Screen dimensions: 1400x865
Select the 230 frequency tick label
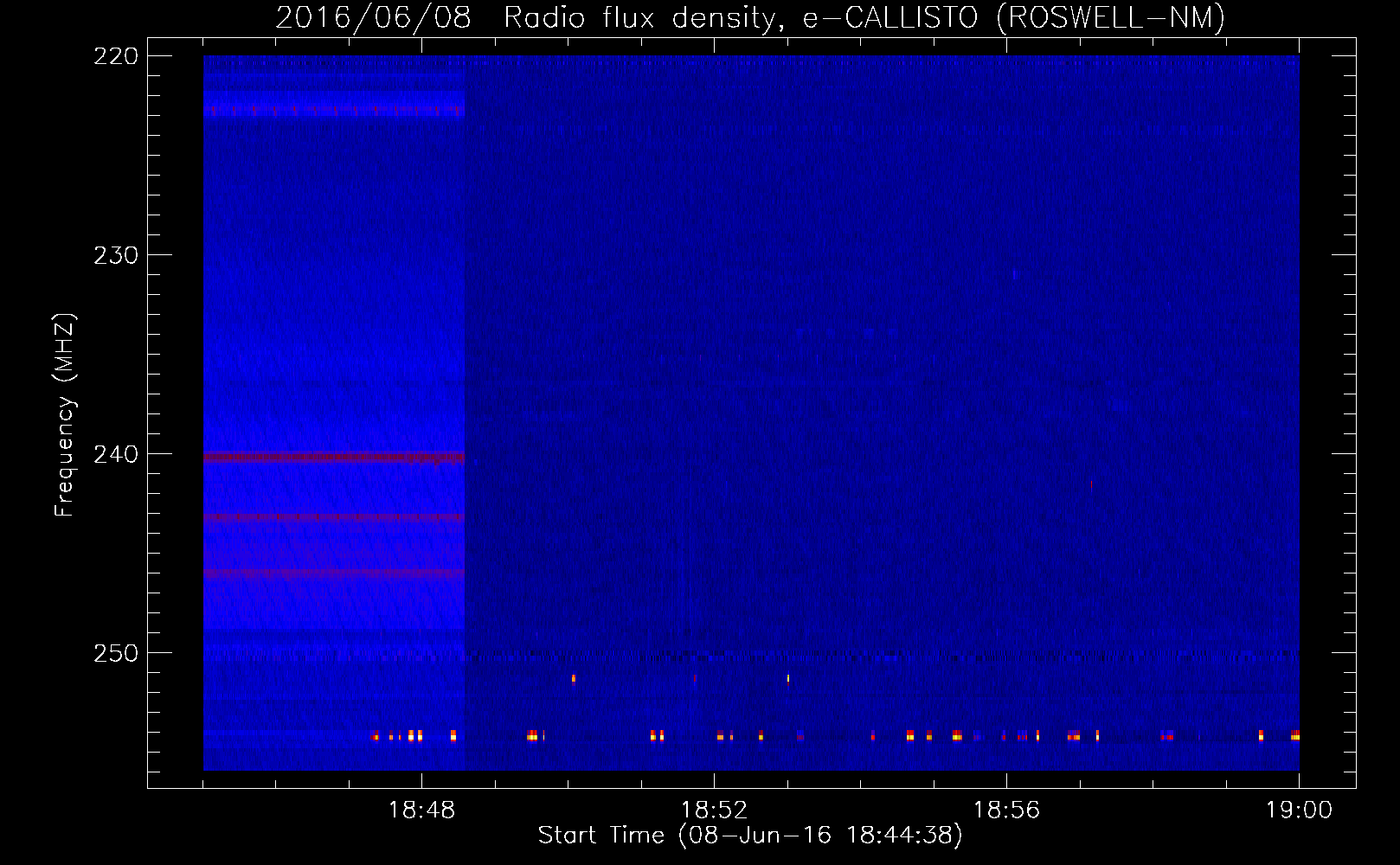(x=116, y=255)
